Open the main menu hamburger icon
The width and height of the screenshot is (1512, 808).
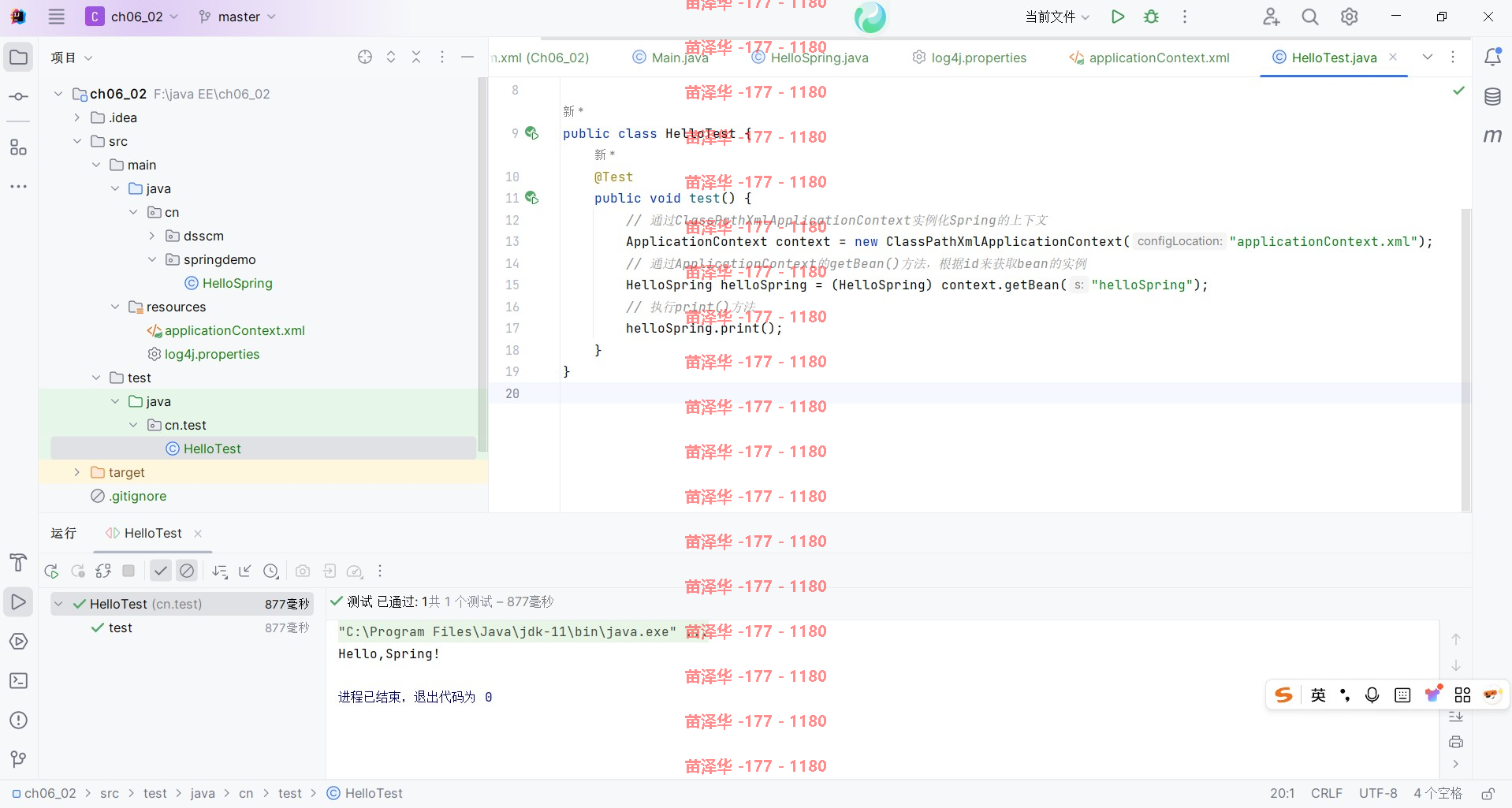point(56,17)
